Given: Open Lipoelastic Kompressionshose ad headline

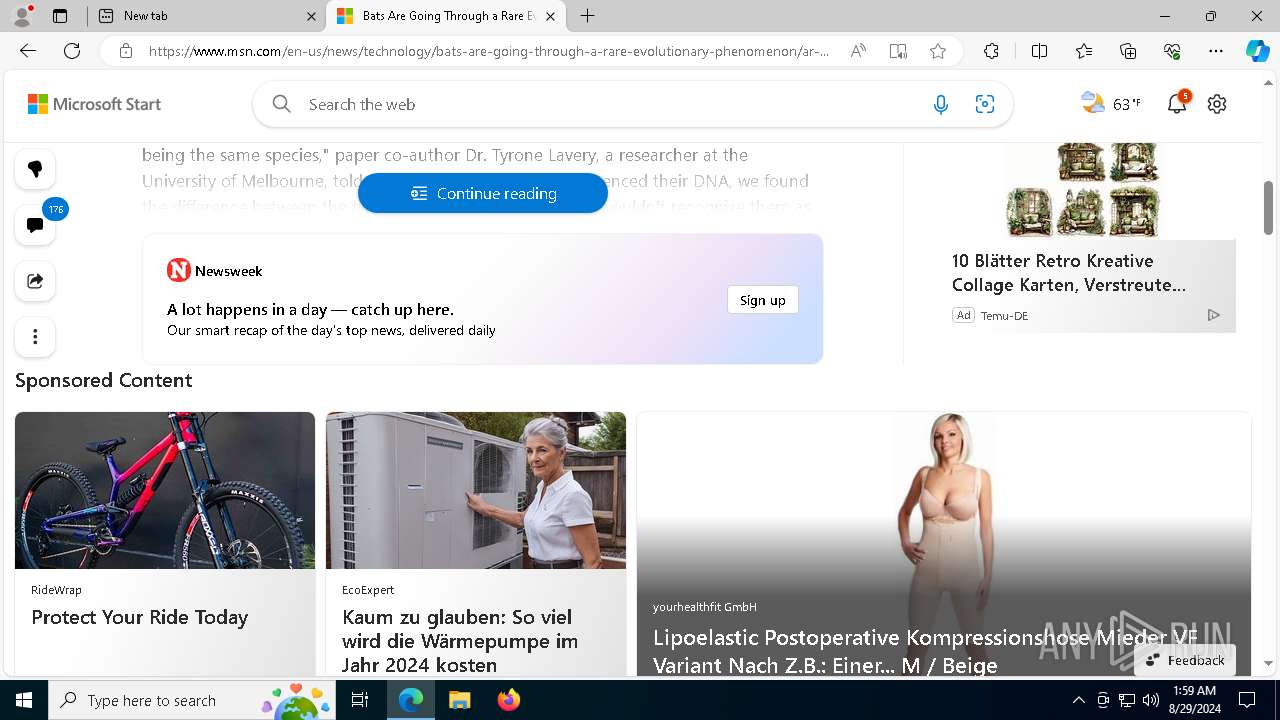Looking at the screenshot, I should click(925, 651).
